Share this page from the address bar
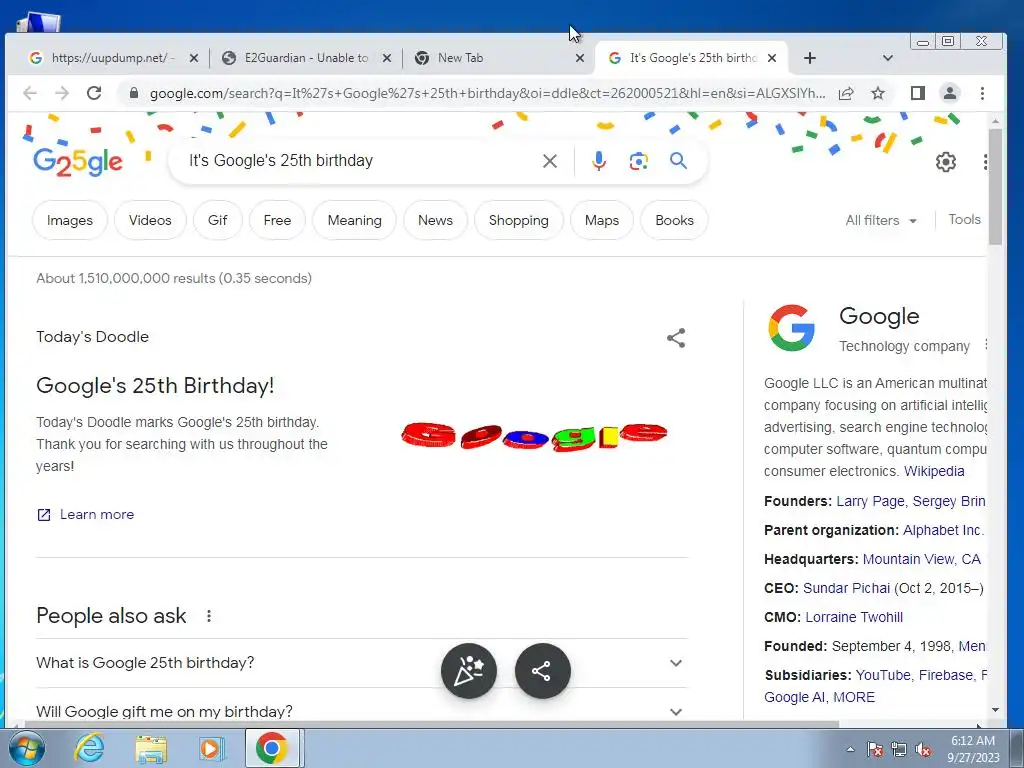Screen dimensions: 1024x768 [846, 93]
